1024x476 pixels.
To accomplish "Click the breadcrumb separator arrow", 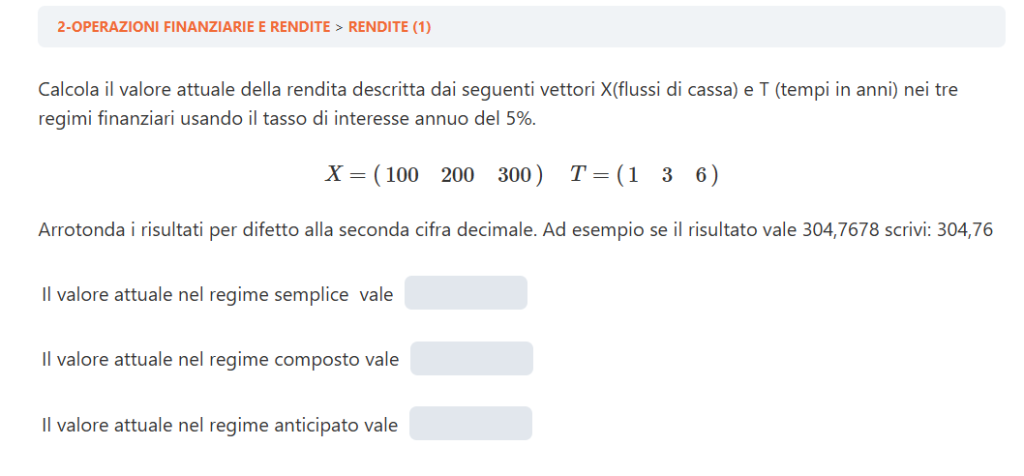I will click(339, 27).
